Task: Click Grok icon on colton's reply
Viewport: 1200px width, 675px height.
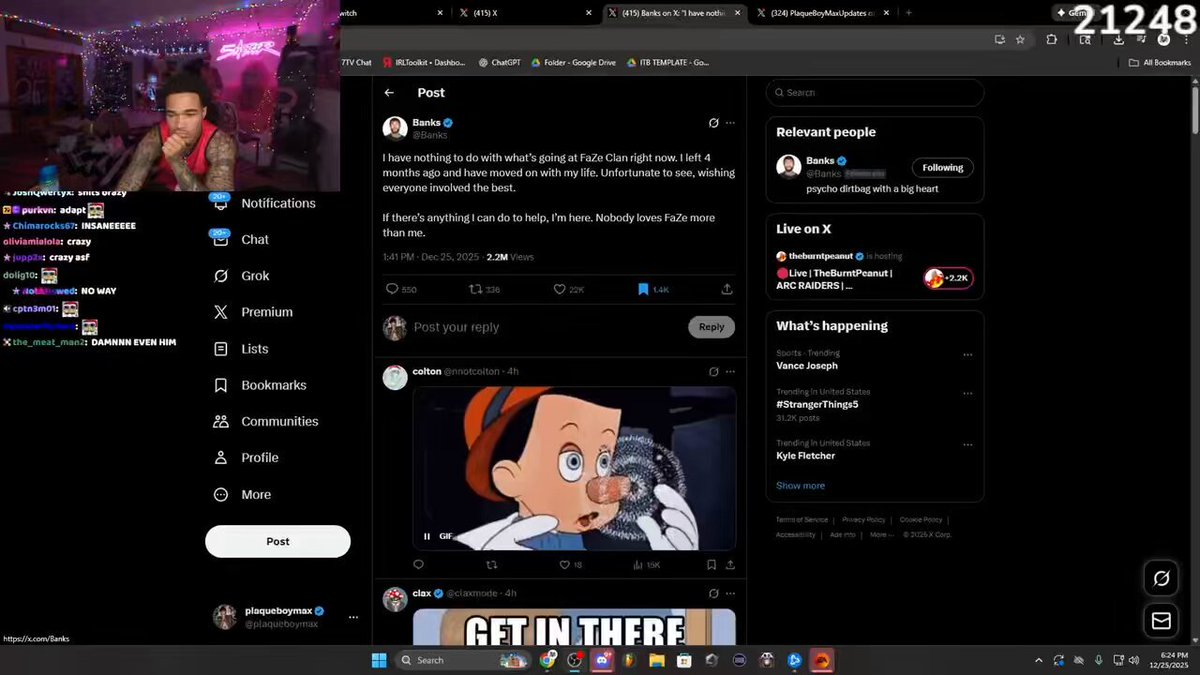Action: click(x=713, y=372)
